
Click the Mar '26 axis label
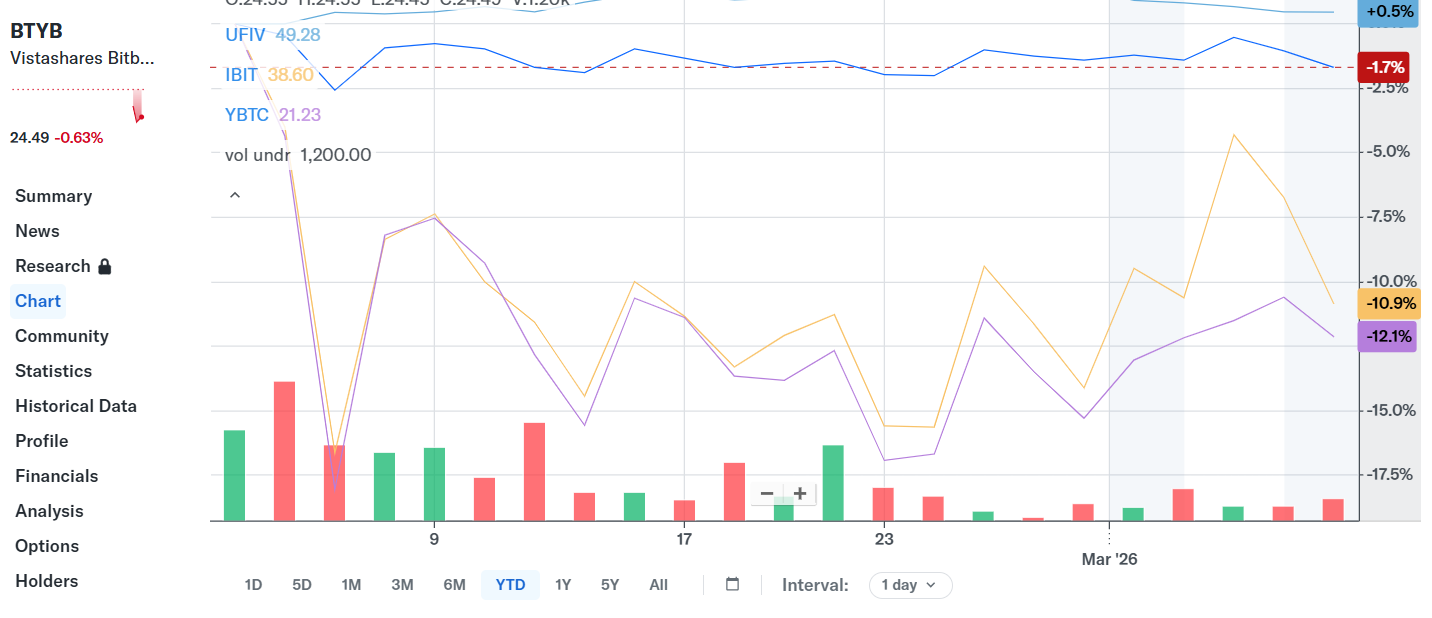1109,559
